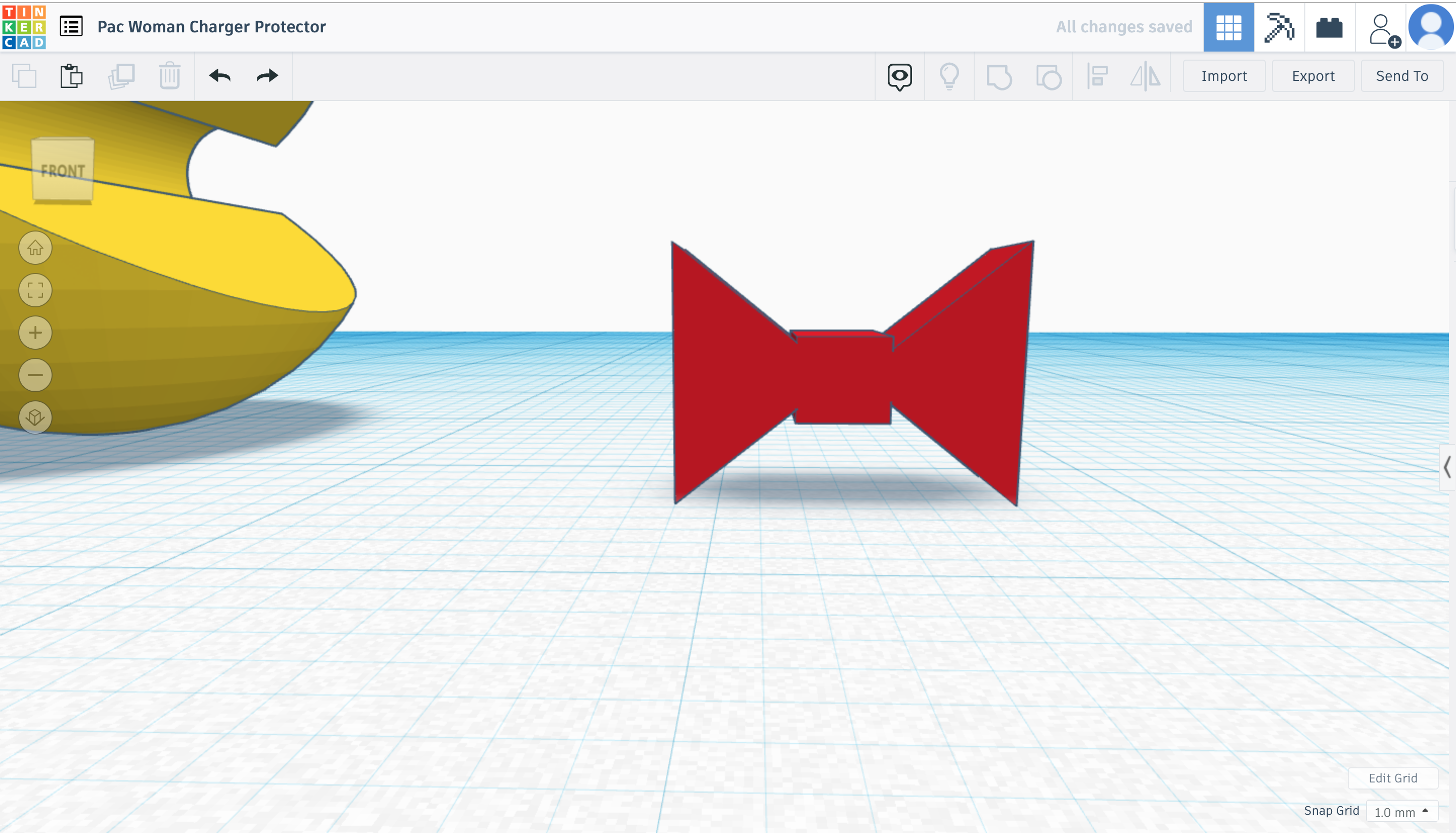Toggle 3D design grid view
Viewport: 1456px width, 833px height.
tap(1228, 27)
